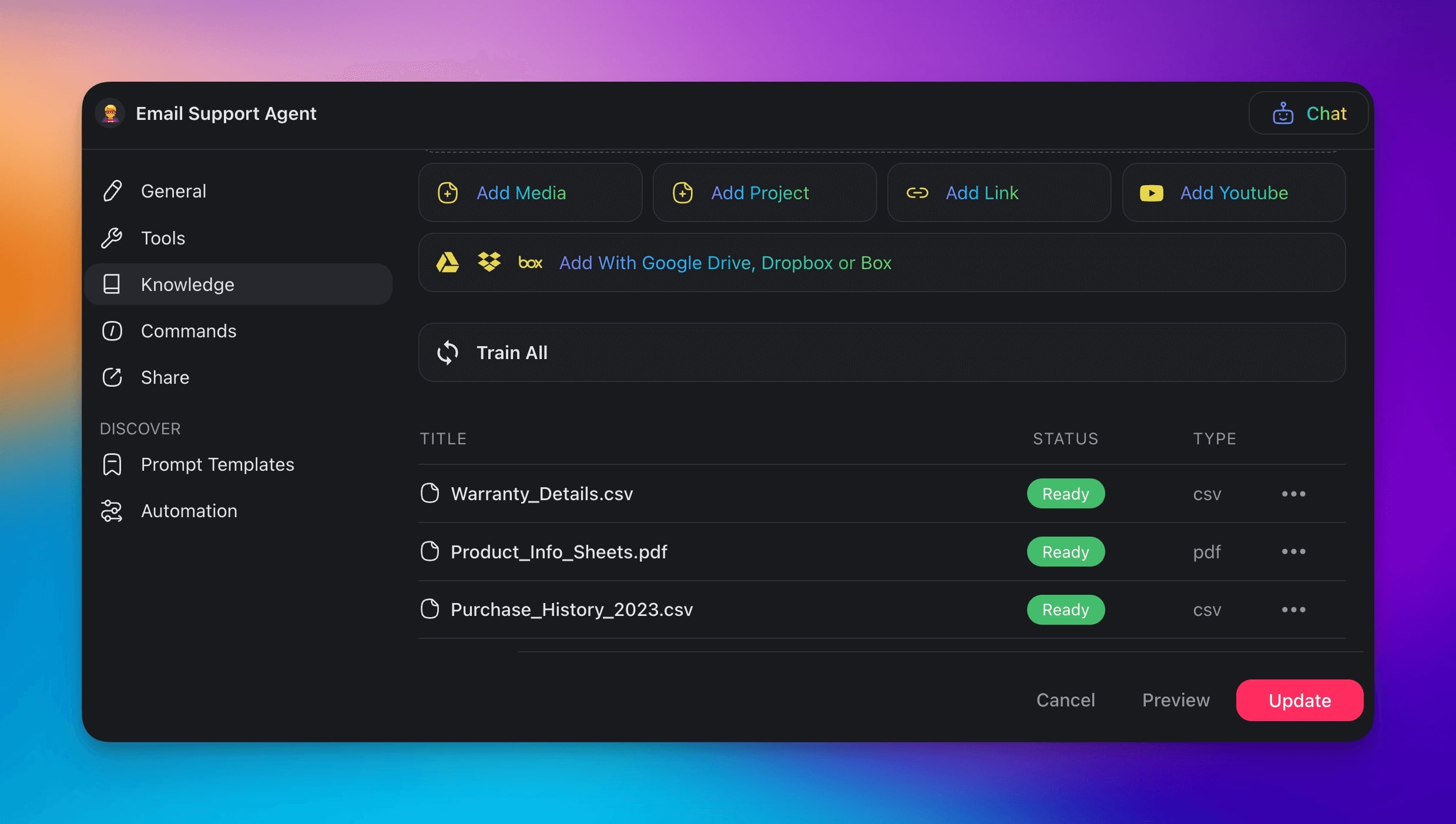The width and height of the screenshot is (1456, 824).
Task: Open the Commands section
Action: pos(189,331)
